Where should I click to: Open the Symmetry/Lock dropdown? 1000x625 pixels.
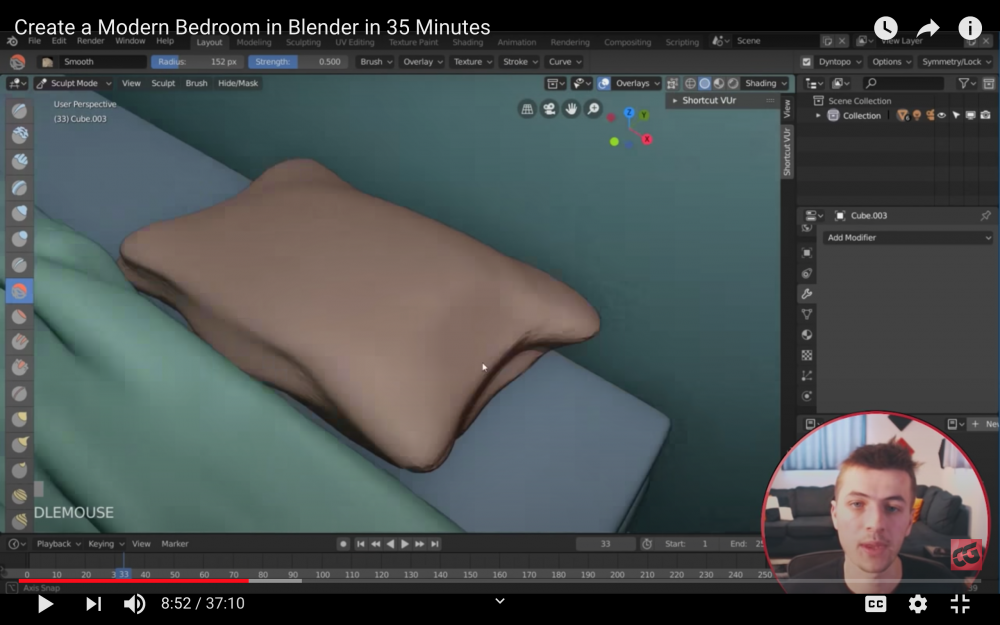coord(956,62)
